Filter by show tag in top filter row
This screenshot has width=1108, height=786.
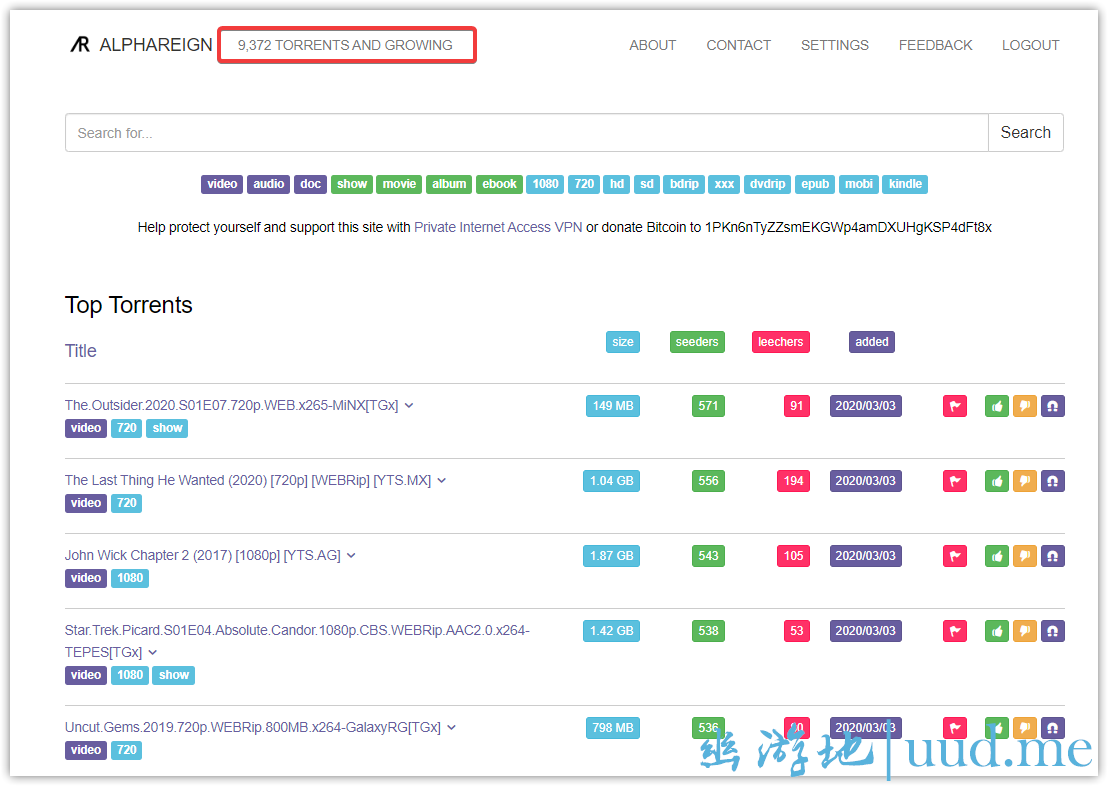352,184
